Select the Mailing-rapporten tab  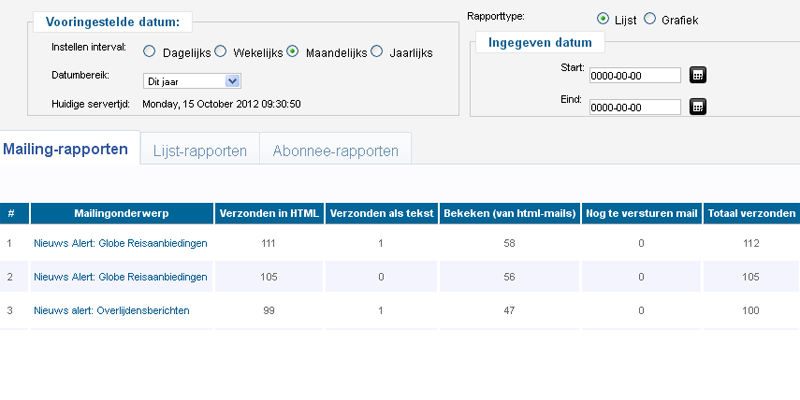65,149
